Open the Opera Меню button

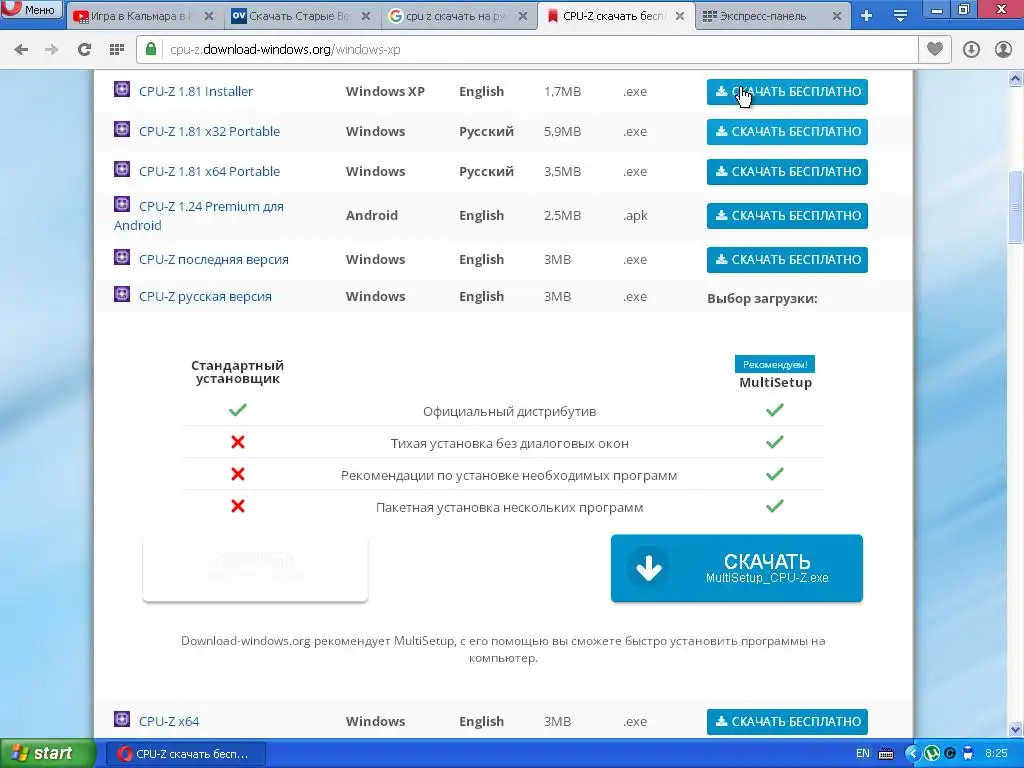[31, 10]
